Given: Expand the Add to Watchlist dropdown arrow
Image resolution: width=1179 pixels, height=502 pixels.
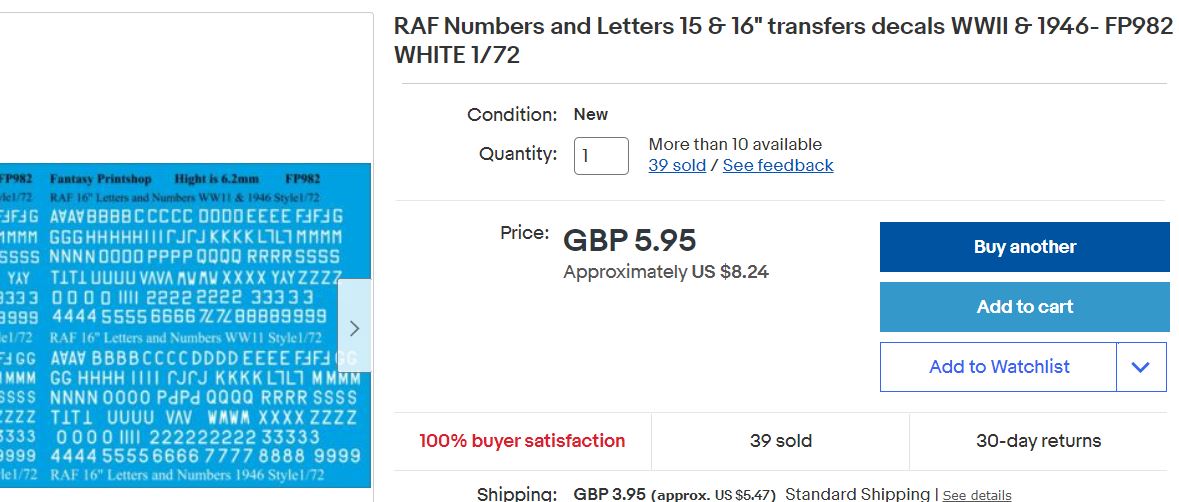Looking at the screenshot, I should pos(1141,367).
